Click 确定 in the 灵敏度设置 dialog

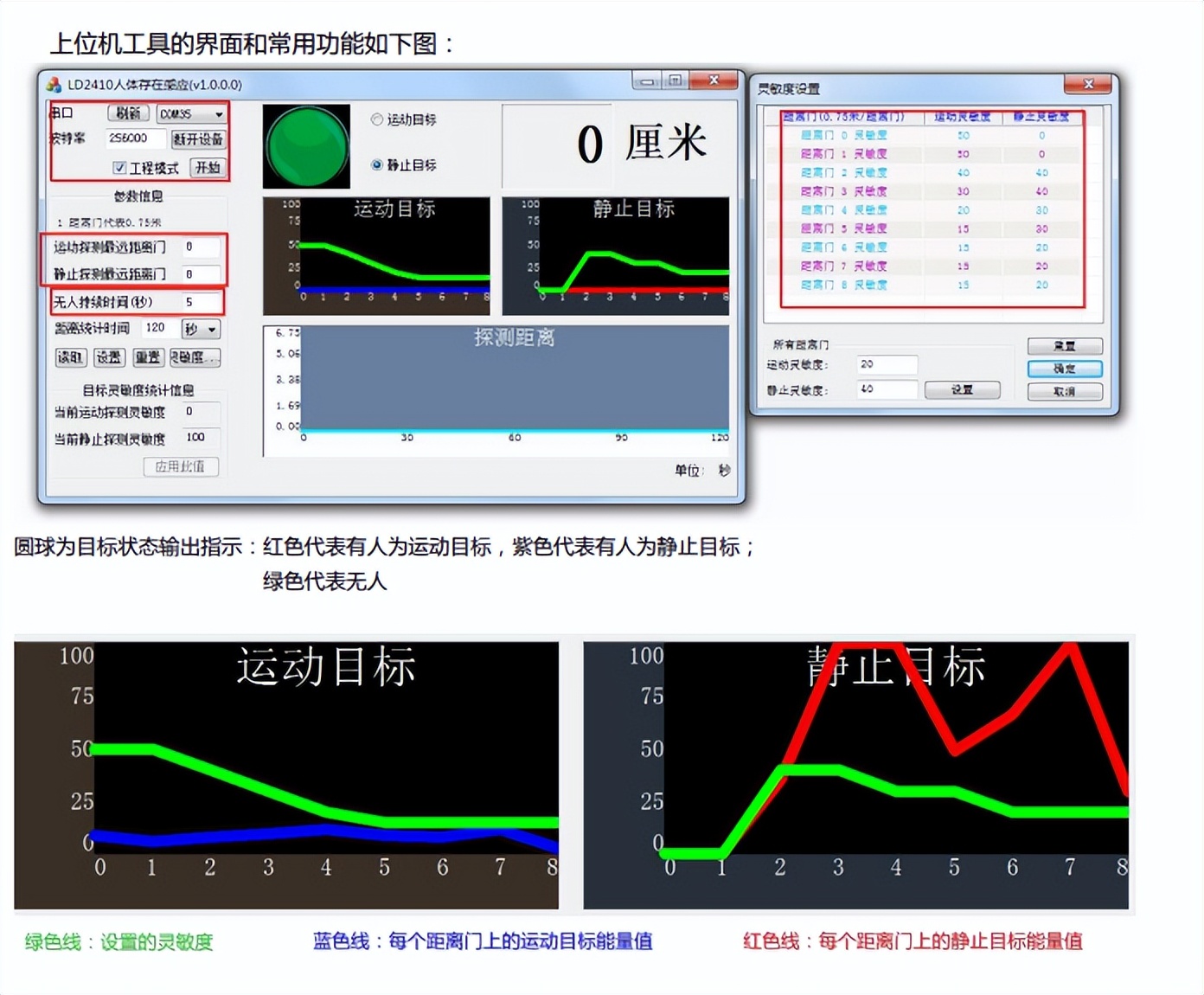click(1066, 369)
